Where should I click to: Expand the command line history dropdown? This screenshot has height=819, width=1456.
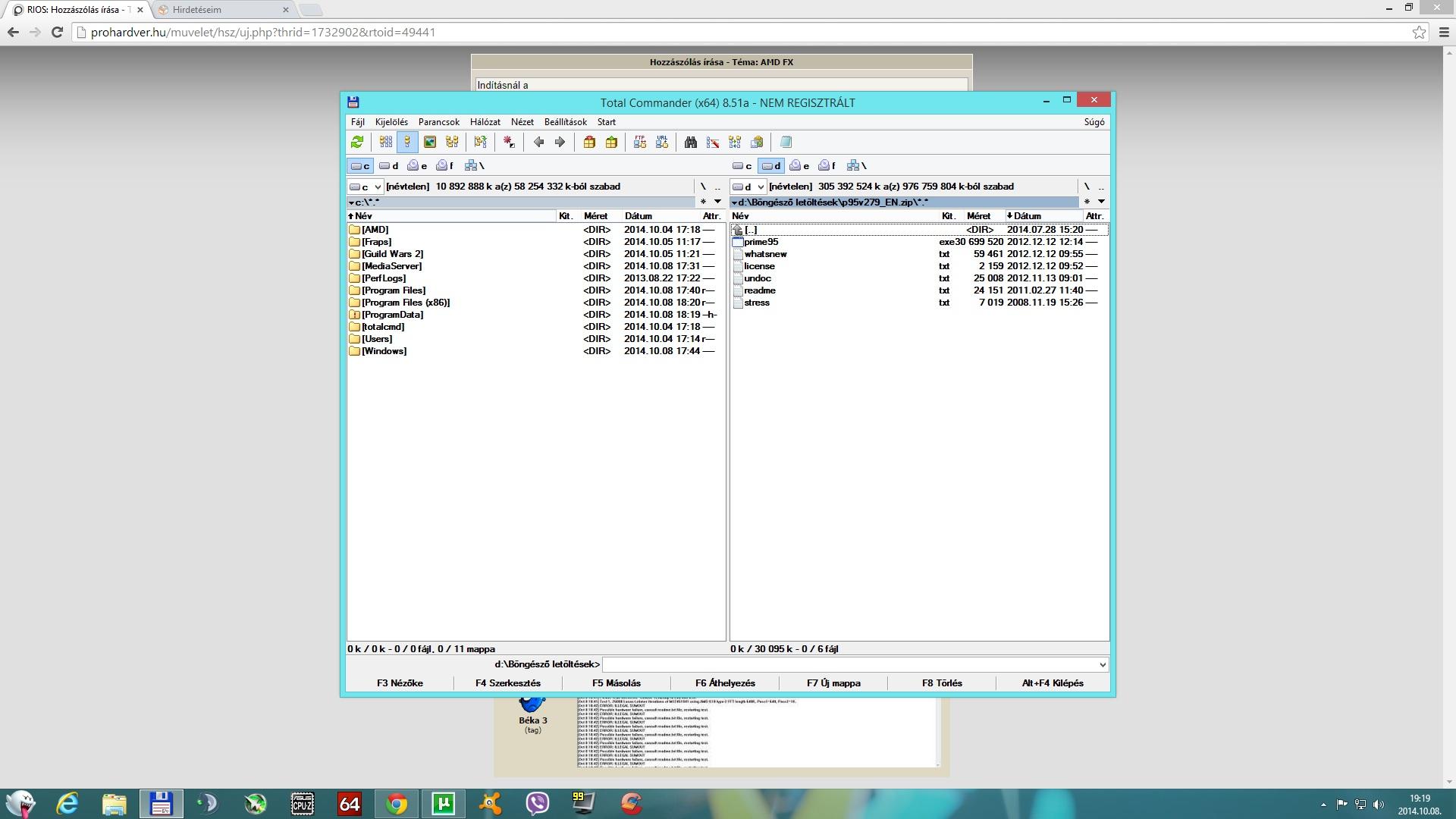1102,664
